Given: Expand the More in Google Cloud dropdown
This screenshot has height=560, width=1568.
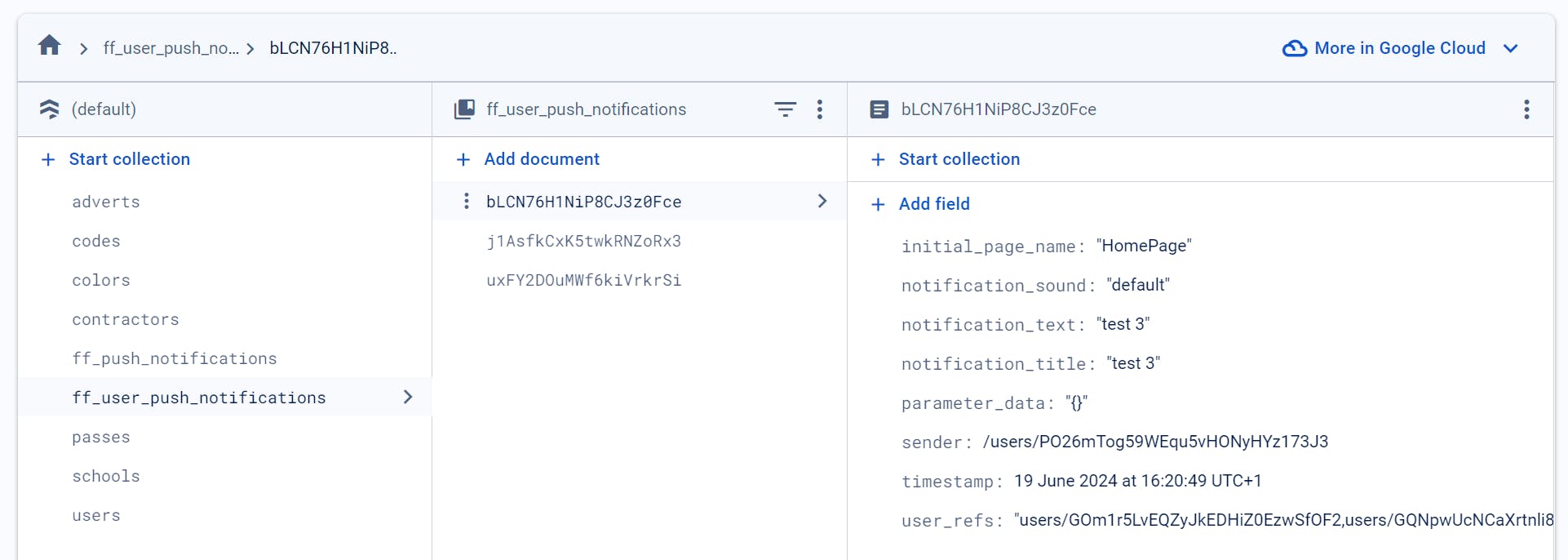Looking at the screenshot, I should [1511, 48].
